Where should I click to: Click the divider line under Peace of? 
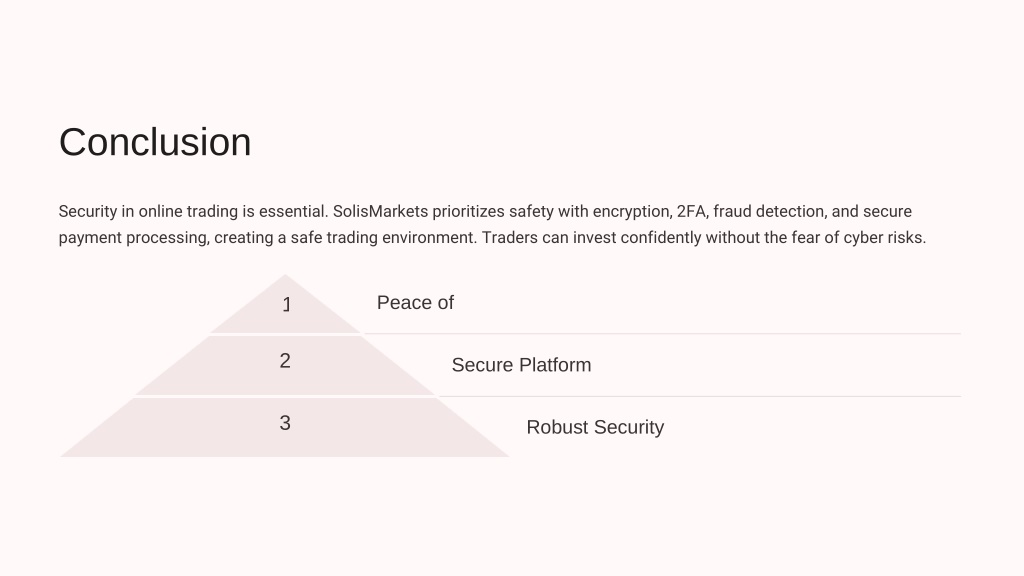[662, 334]
